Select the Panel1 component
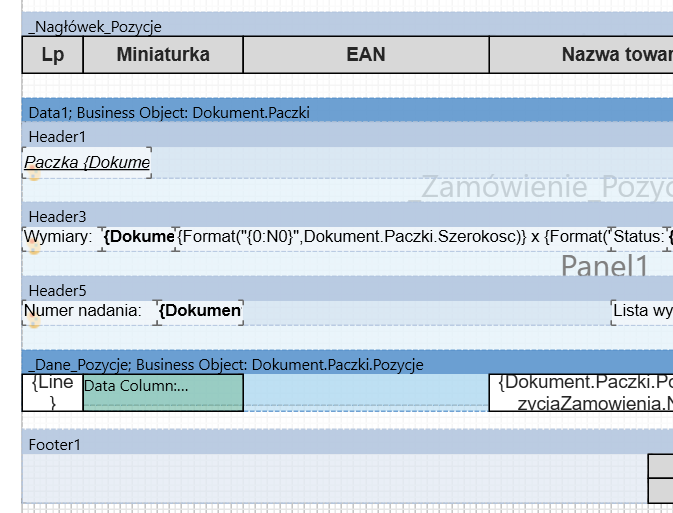 [x=604, y=266]
